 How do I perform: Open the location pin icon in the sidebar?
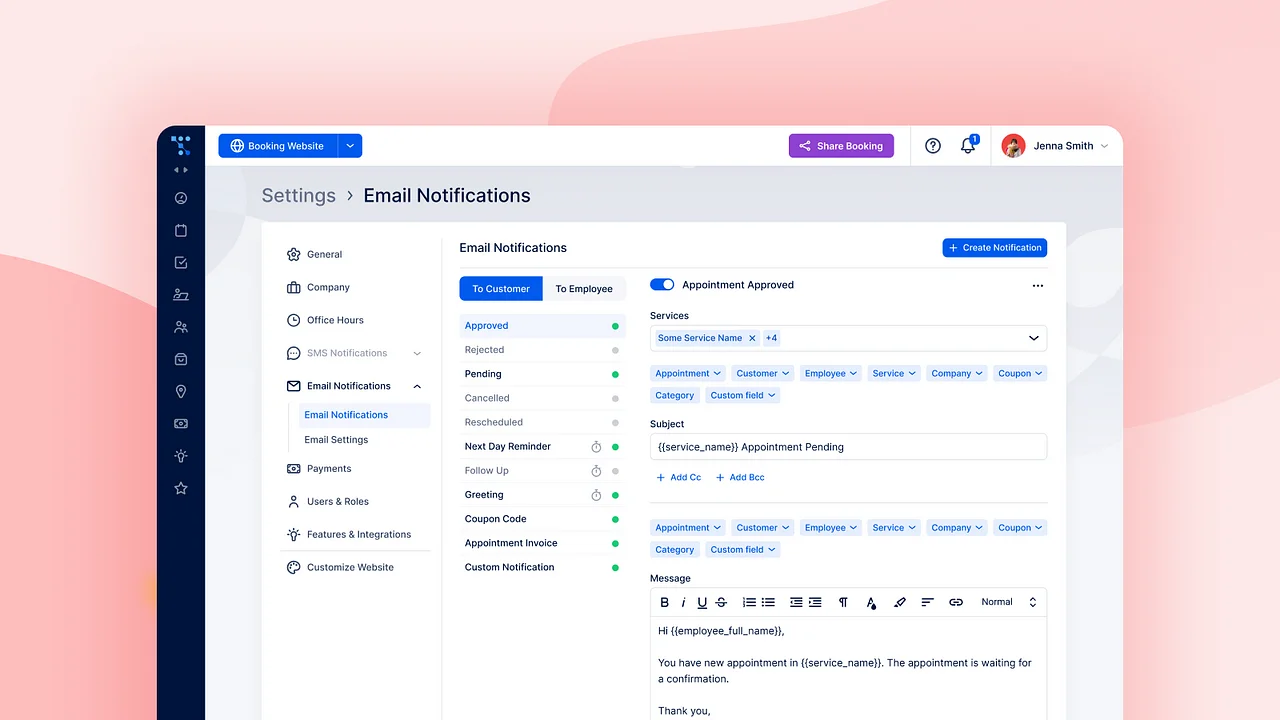pyautogui.click(x=180, y=391)
